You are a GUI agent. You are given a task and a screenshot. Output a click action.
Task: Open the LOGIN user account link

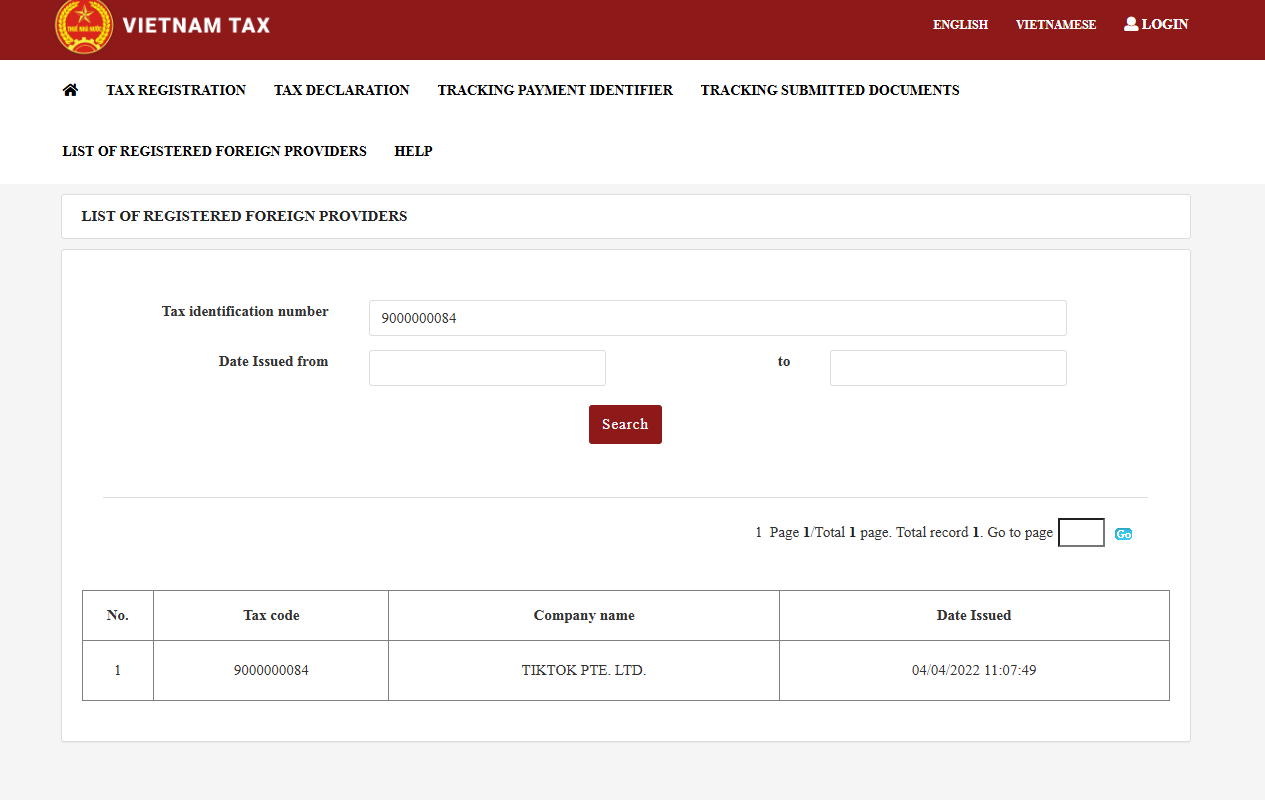click(x=1156, y=24)
